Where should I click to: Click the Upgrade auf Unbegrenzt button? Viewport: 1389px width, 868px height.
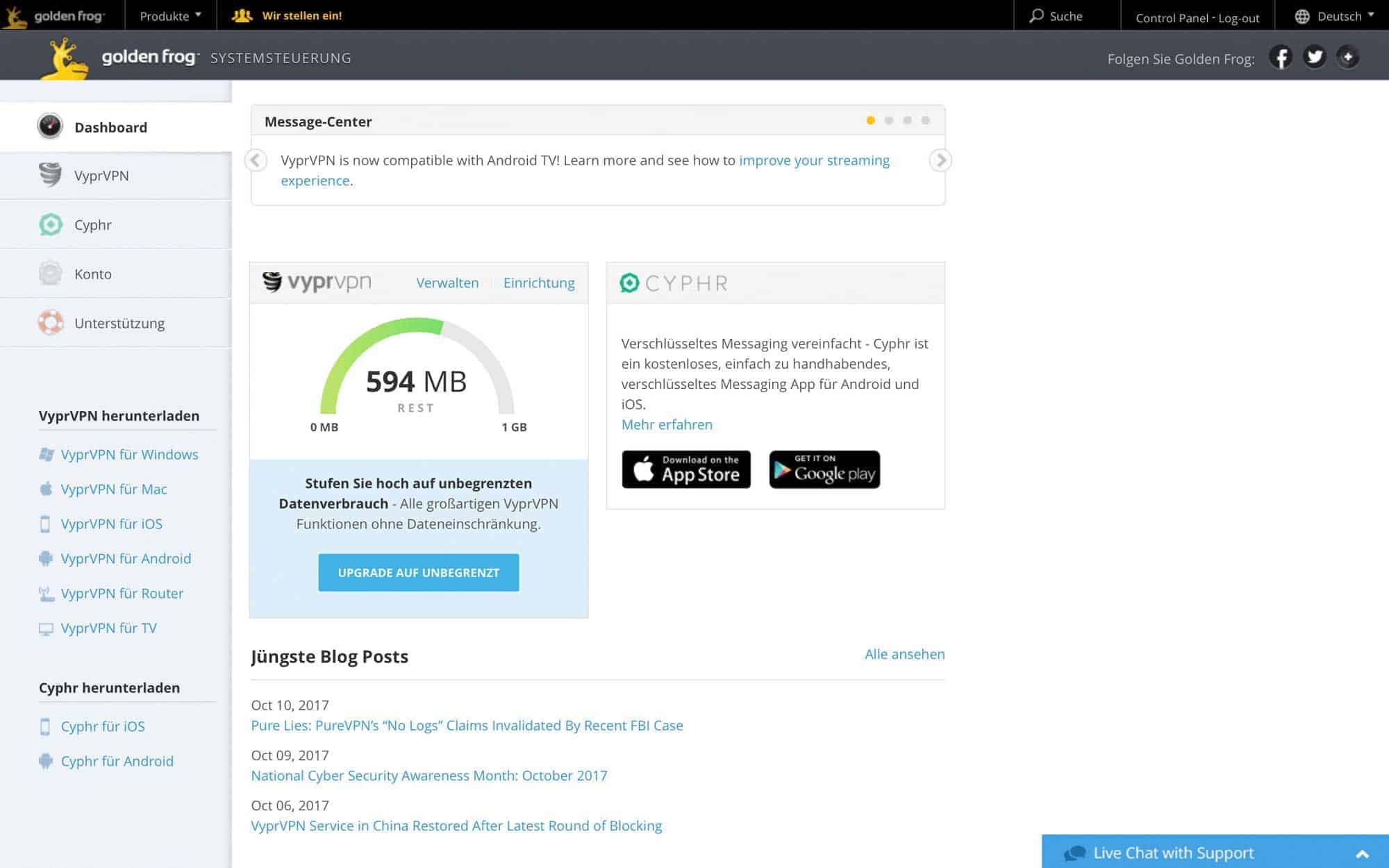tap(418, 572)
